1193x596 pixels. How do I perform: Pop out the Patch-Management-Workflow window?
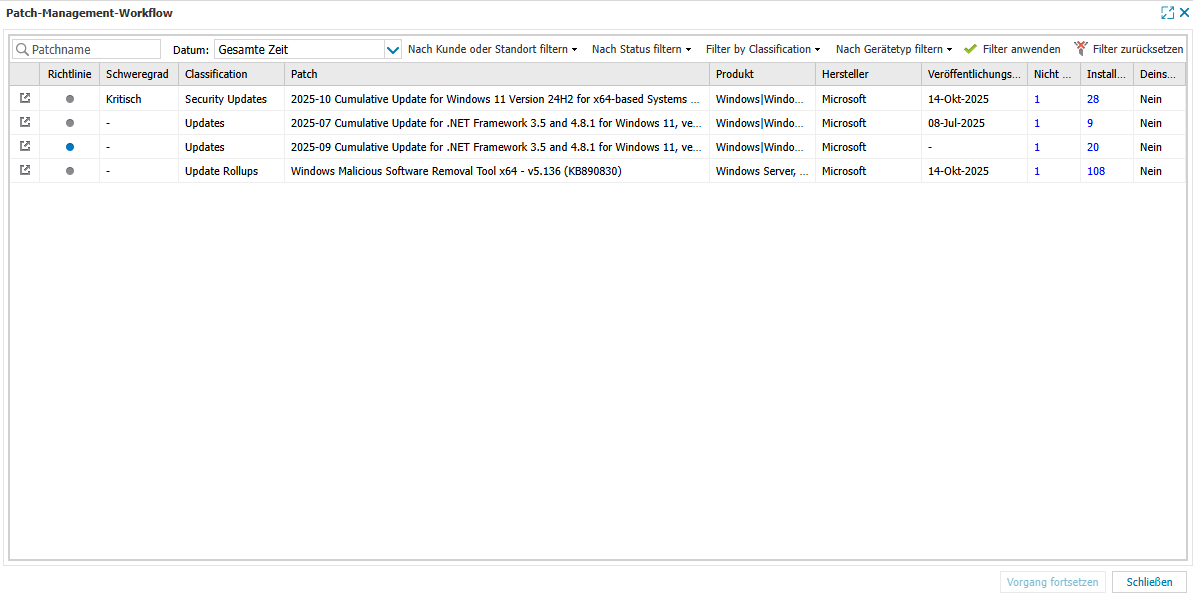pos(1167,13)
